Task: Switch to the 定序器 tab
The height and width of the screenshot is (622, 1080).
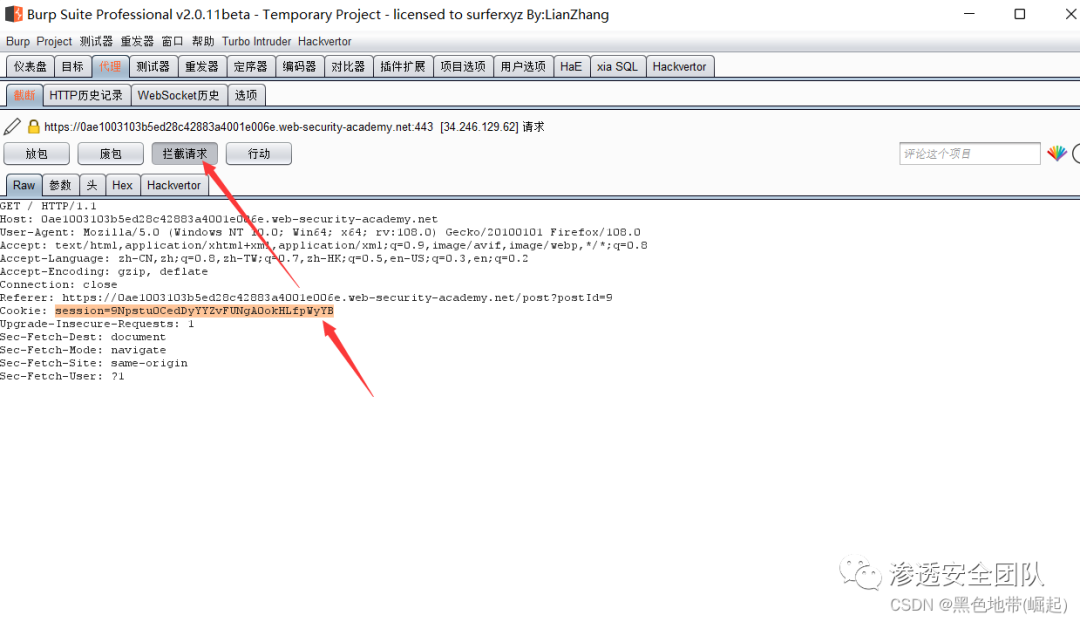Action: 250,67
